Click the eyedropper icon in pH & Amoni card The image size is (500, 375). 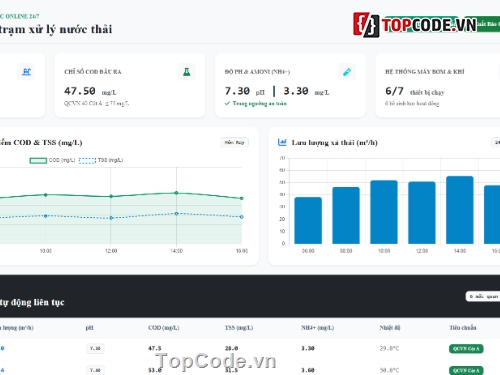click(x=347, y=72)
